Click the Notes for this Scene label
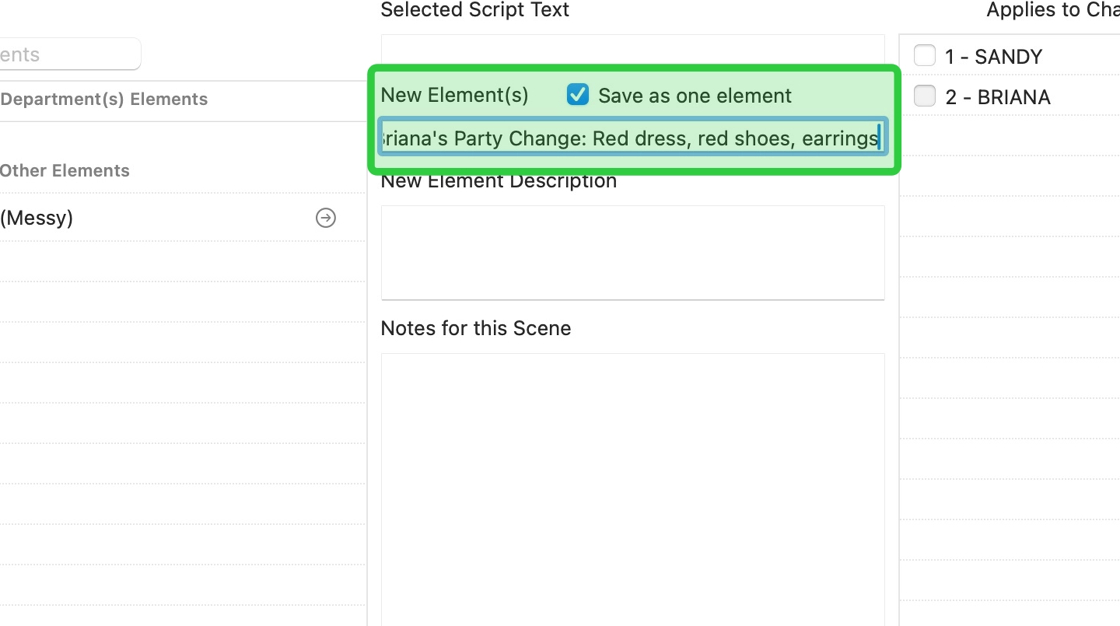 [476, 328]
